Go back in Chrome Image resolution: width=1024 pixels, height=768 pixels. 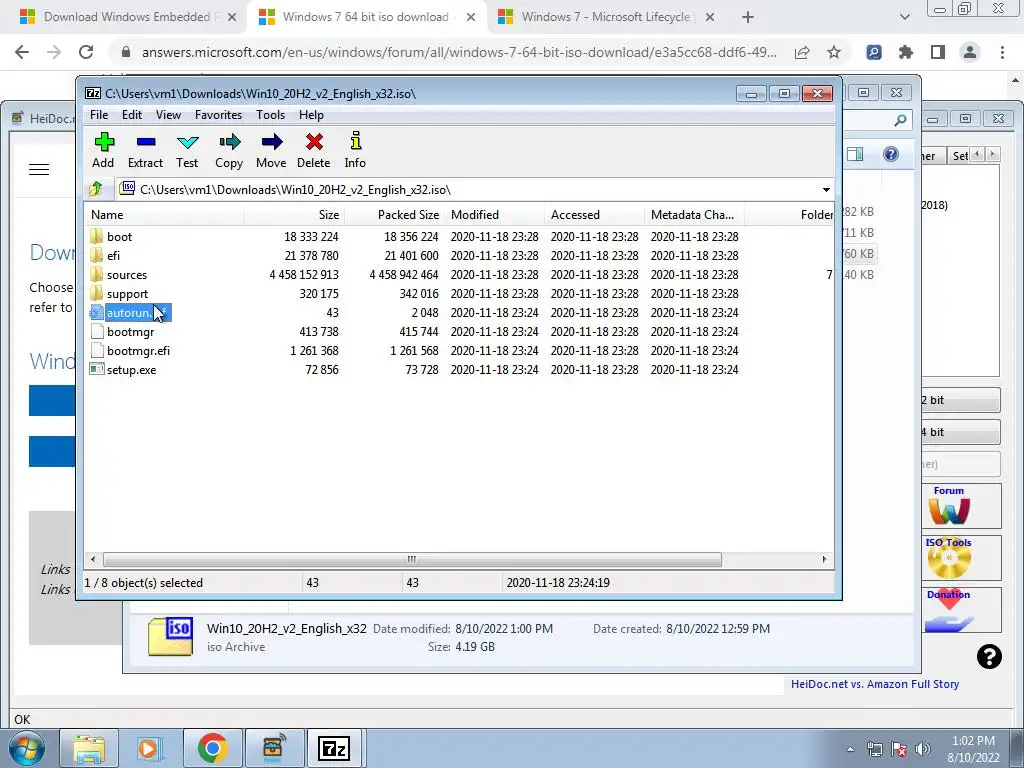coord(22,52)
